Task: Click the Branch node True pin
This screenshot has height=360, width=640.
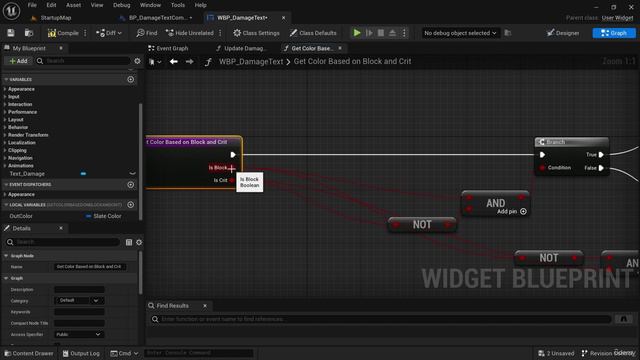Action: 601,155
